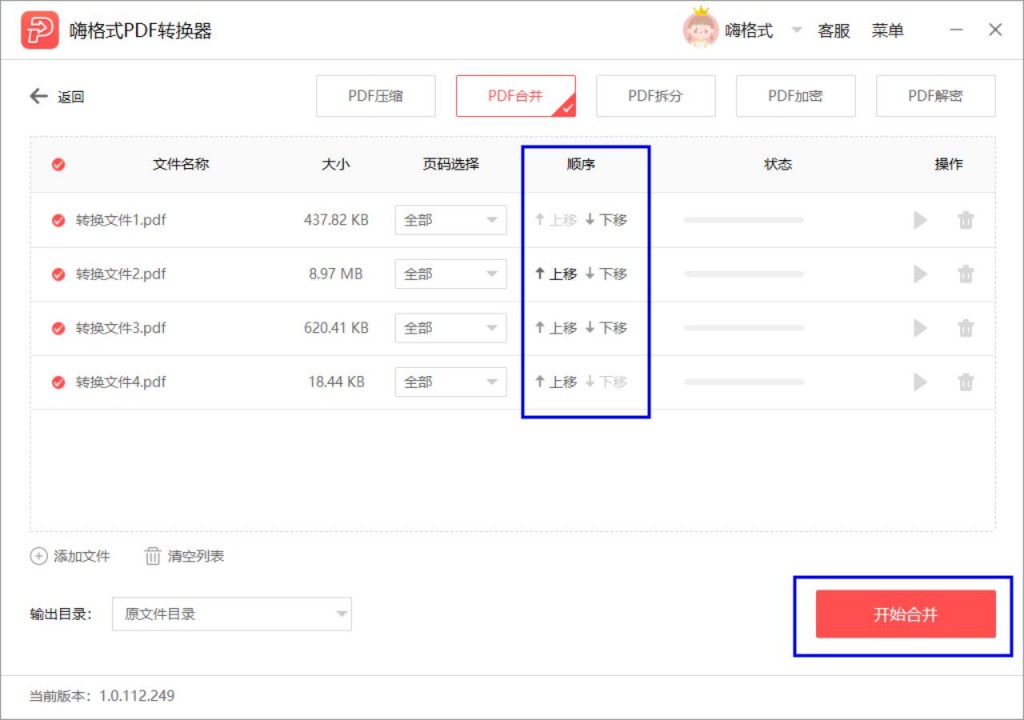This screenshot has height=720, width=1024.
Task: Move 转换文件2.pdf down with 下移
Action: [606, 274]
